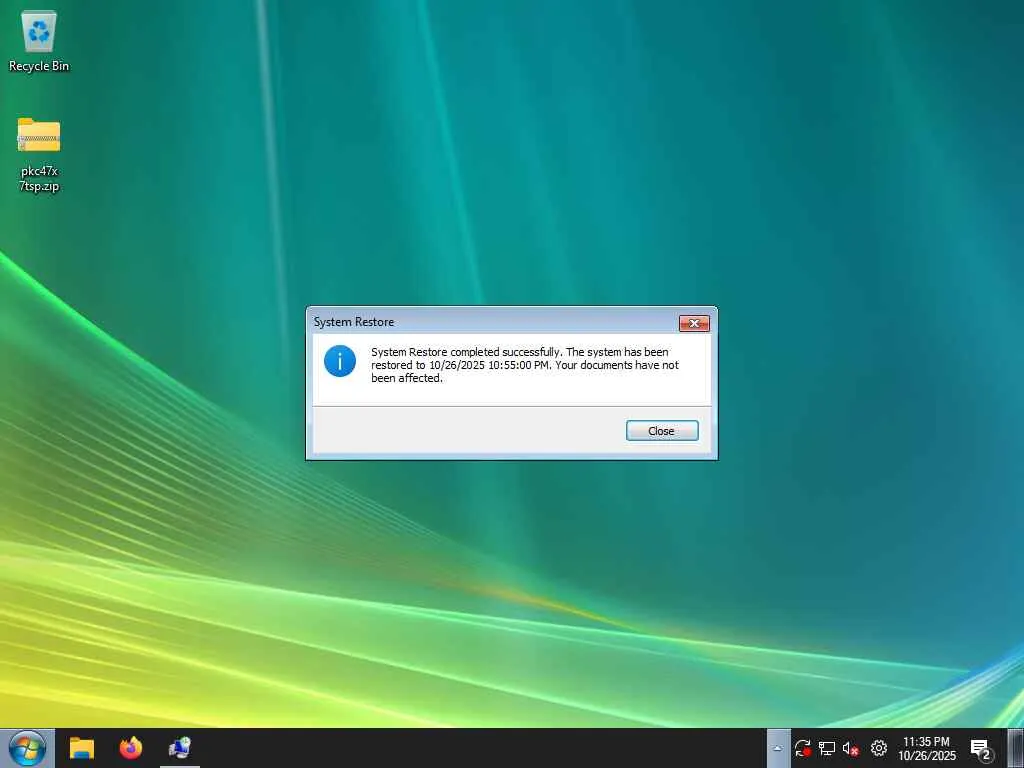1024x768 pixels.
Task: Open the Start menu orb
Action: (27, 748)
